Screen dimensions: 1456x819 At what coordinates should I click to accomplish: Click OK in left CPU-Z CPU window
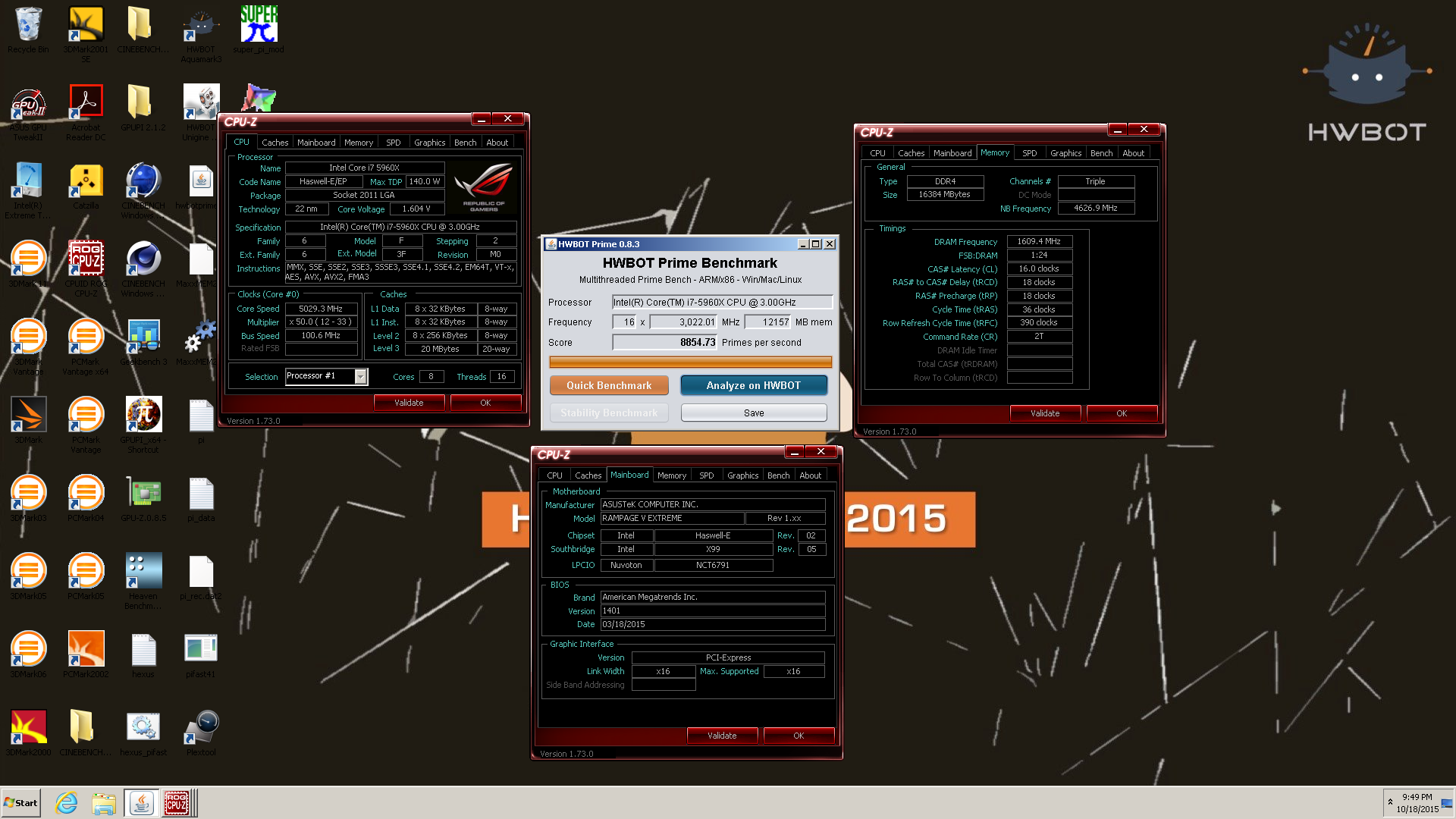[x=485, y=403]
